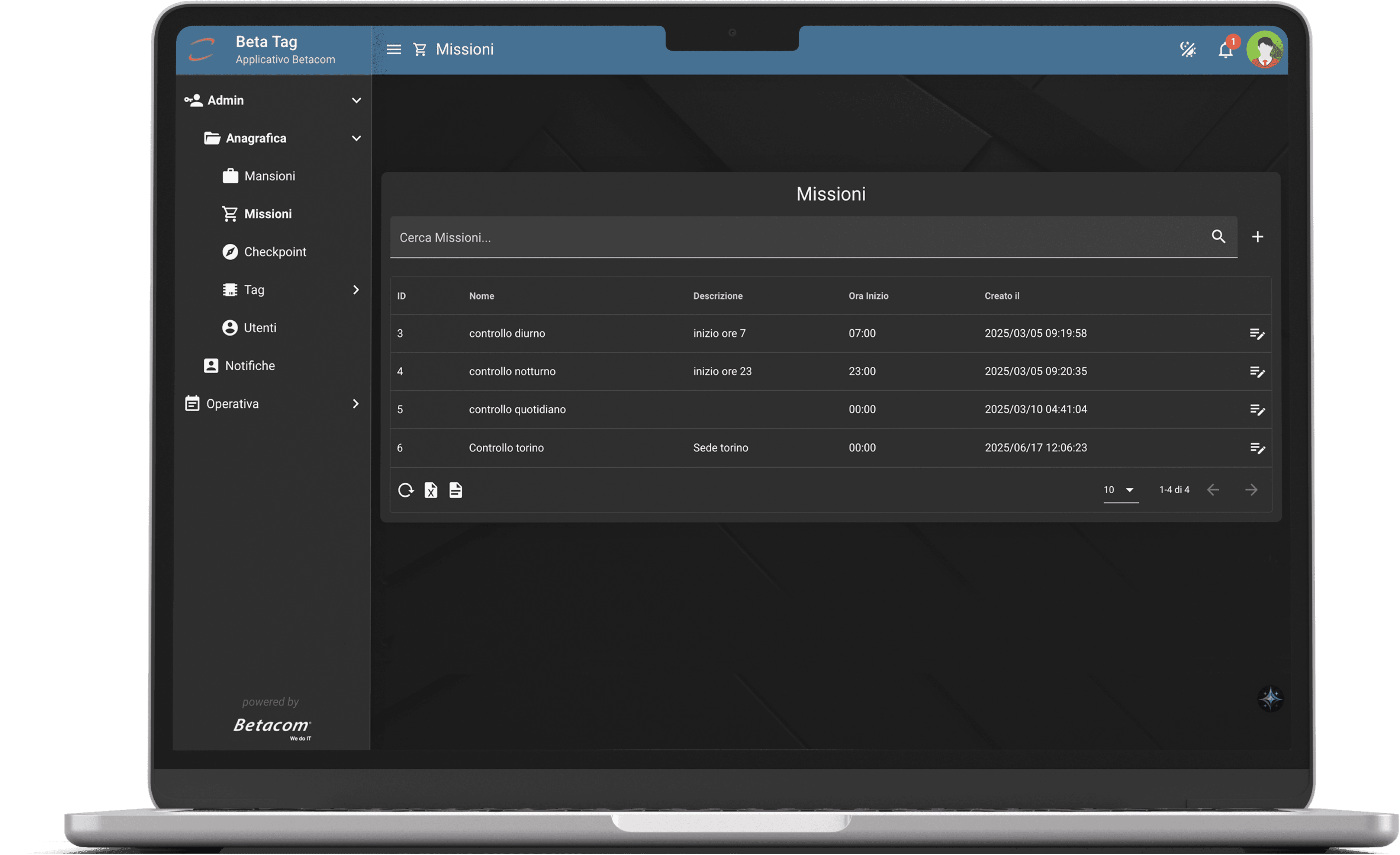Open the user avatar menu
Screen dimensions: 1400x855
[1264, 50]
